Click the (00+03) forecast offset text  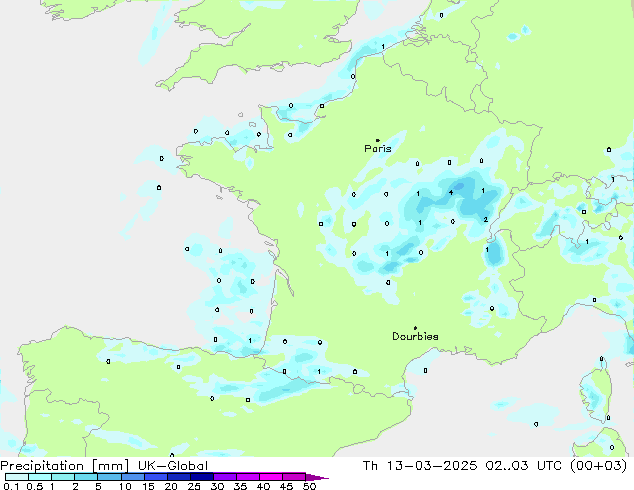click(598, 466)
